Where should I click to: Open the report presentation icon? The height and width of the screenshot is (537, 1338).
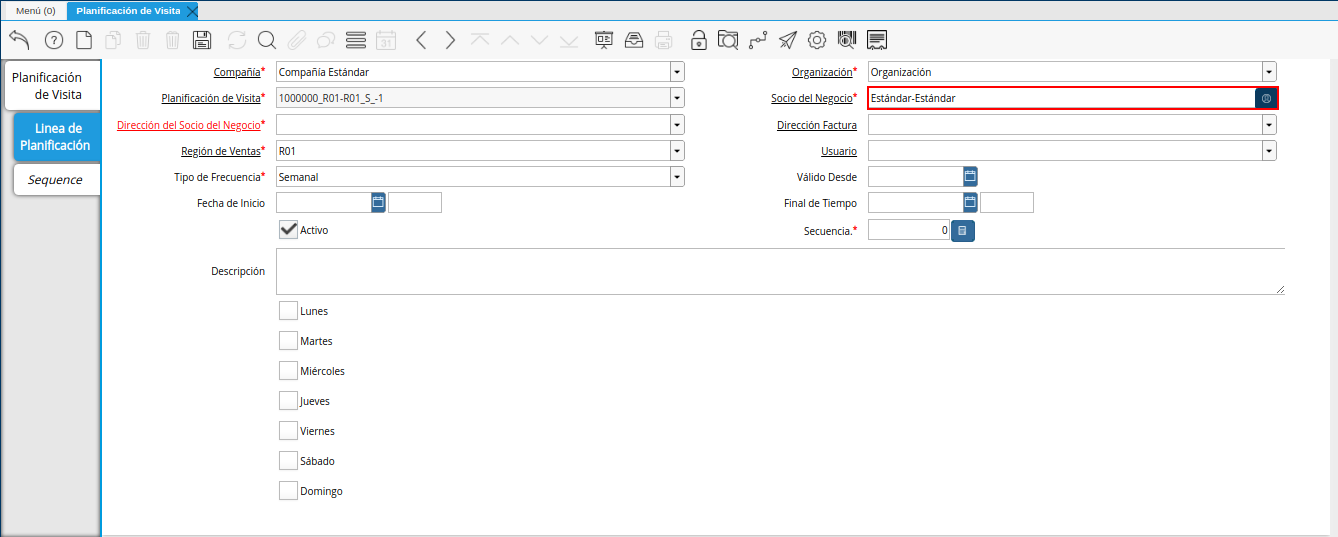(x=604, y=40)
